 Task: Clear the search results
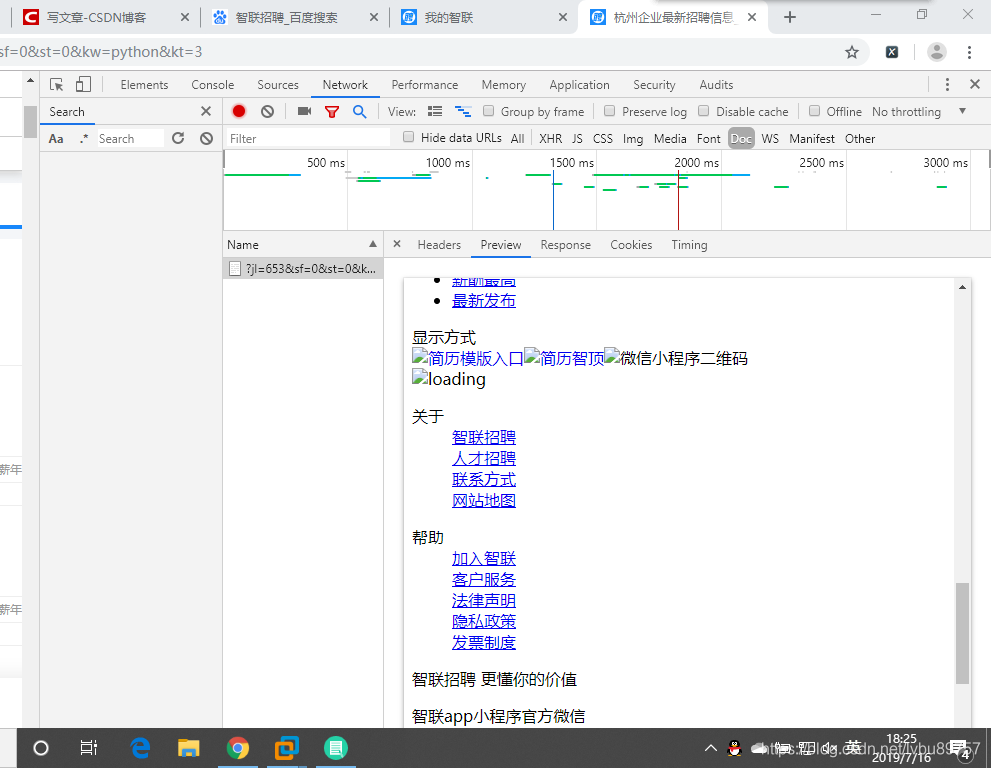[x=206, y=138]
